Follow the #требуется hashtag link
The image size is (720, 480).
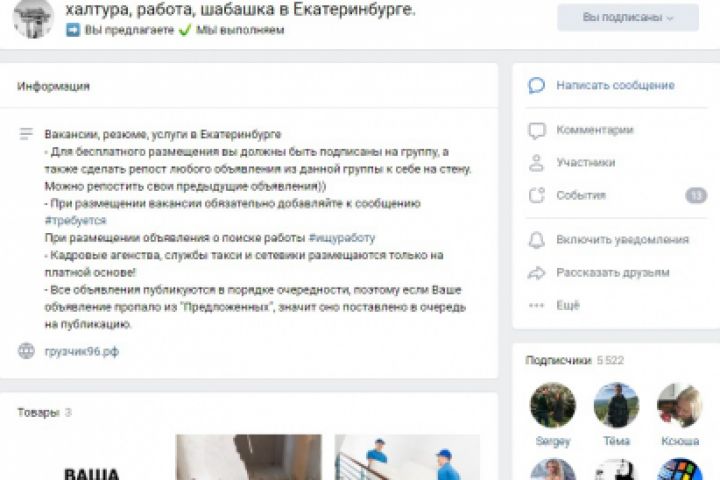[75, 220]
